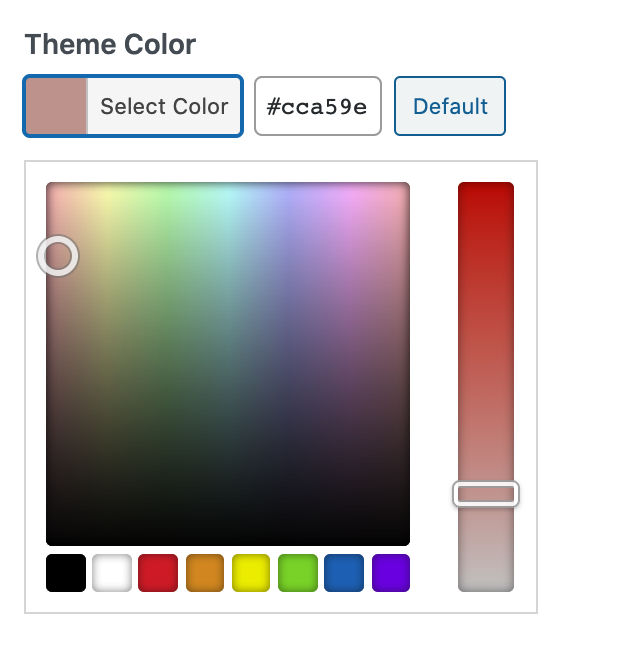Pick the black palette swatch
Image resolution: width=644 pixels, height=662 pixels.
(66, 573)
